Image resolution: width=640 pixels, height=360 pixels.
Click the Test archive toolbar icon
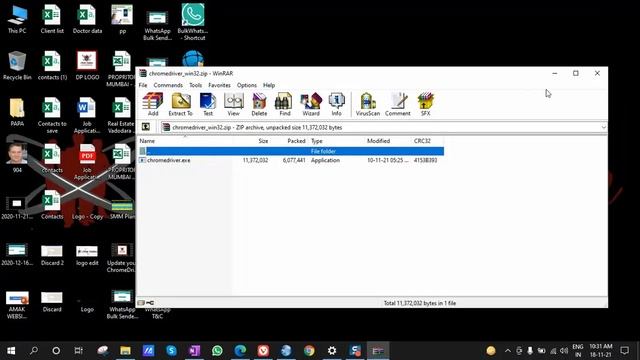[x=208, y=104]
